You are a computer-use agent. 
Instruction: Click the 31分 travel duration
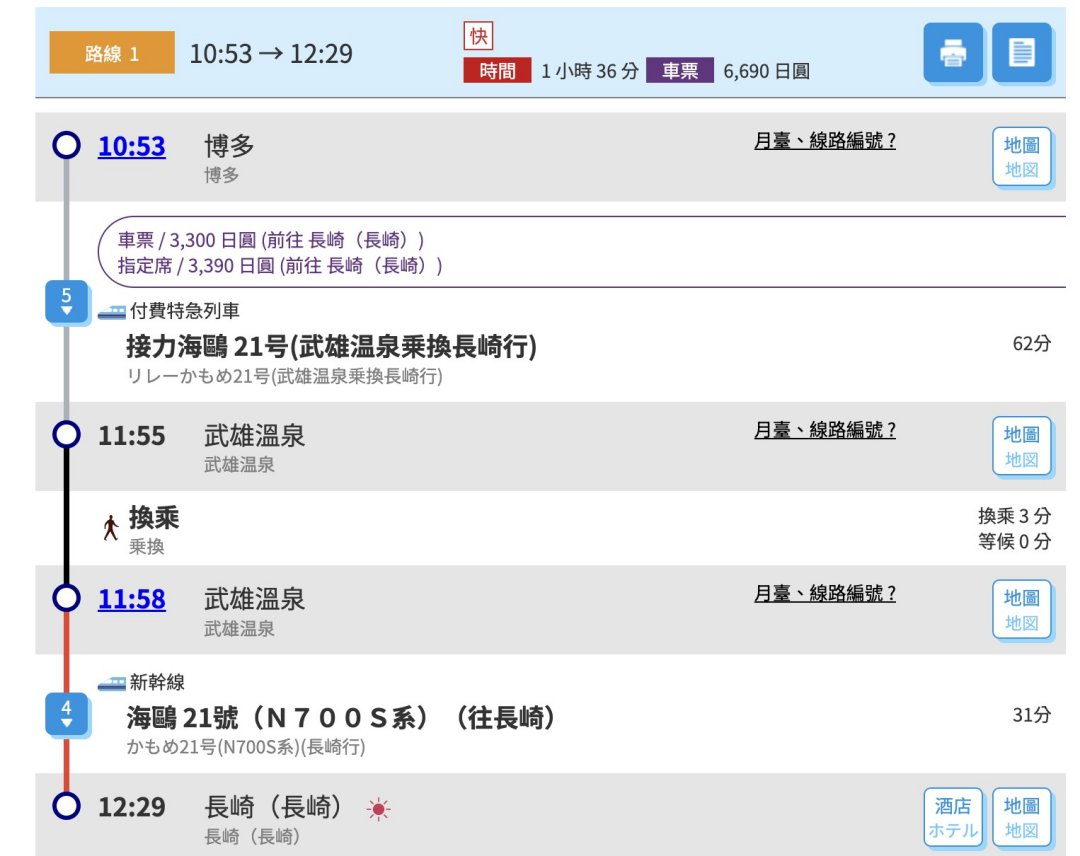tap(1032, 715)
